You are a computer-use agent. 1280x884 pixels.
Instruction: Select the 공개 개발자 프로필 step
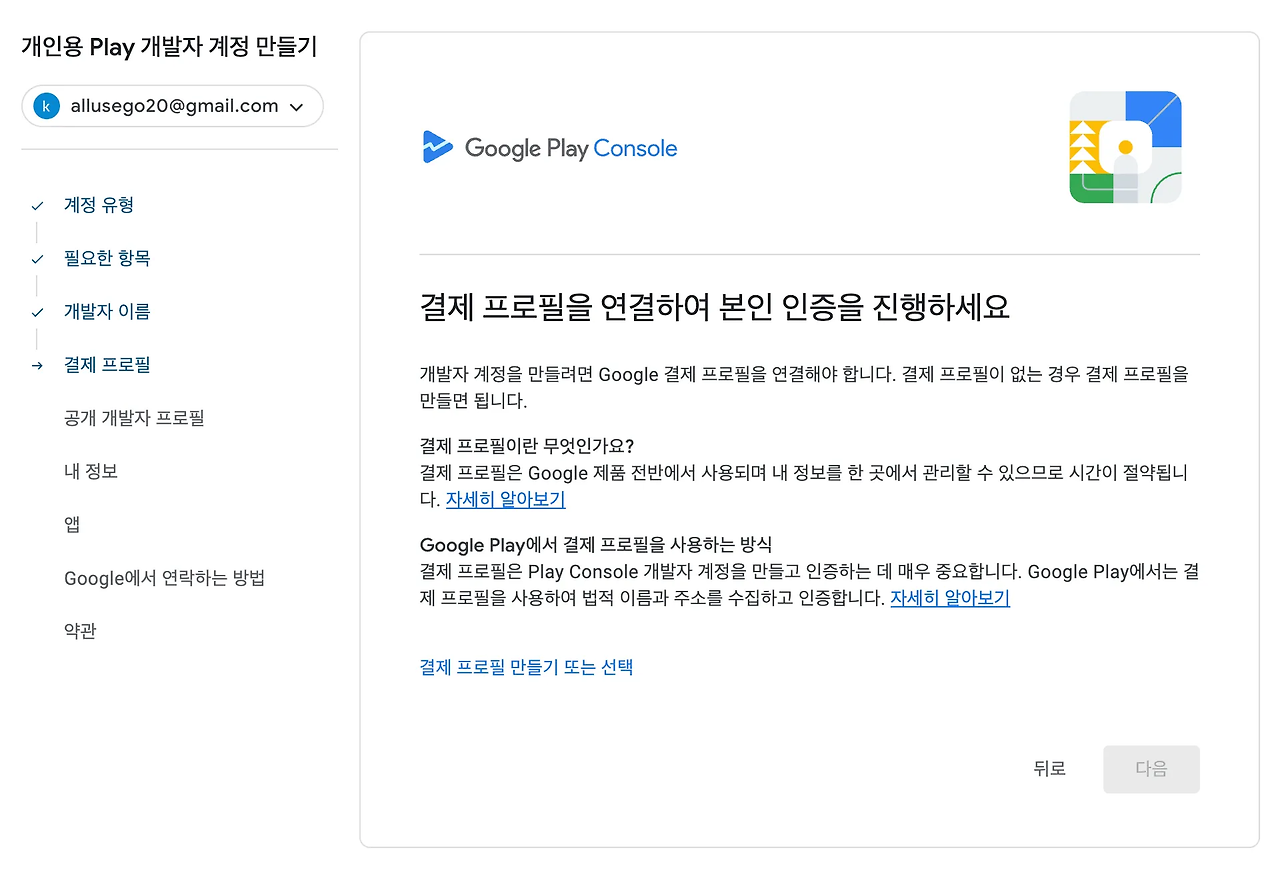tap(134, 418)
